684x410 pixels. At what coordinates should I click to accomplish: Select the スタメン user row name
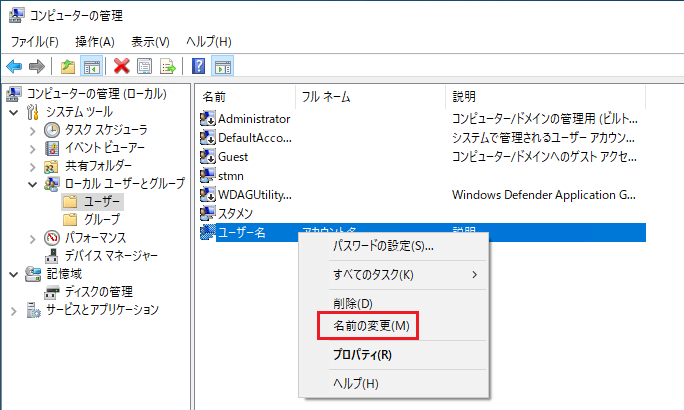pos(235,214)
